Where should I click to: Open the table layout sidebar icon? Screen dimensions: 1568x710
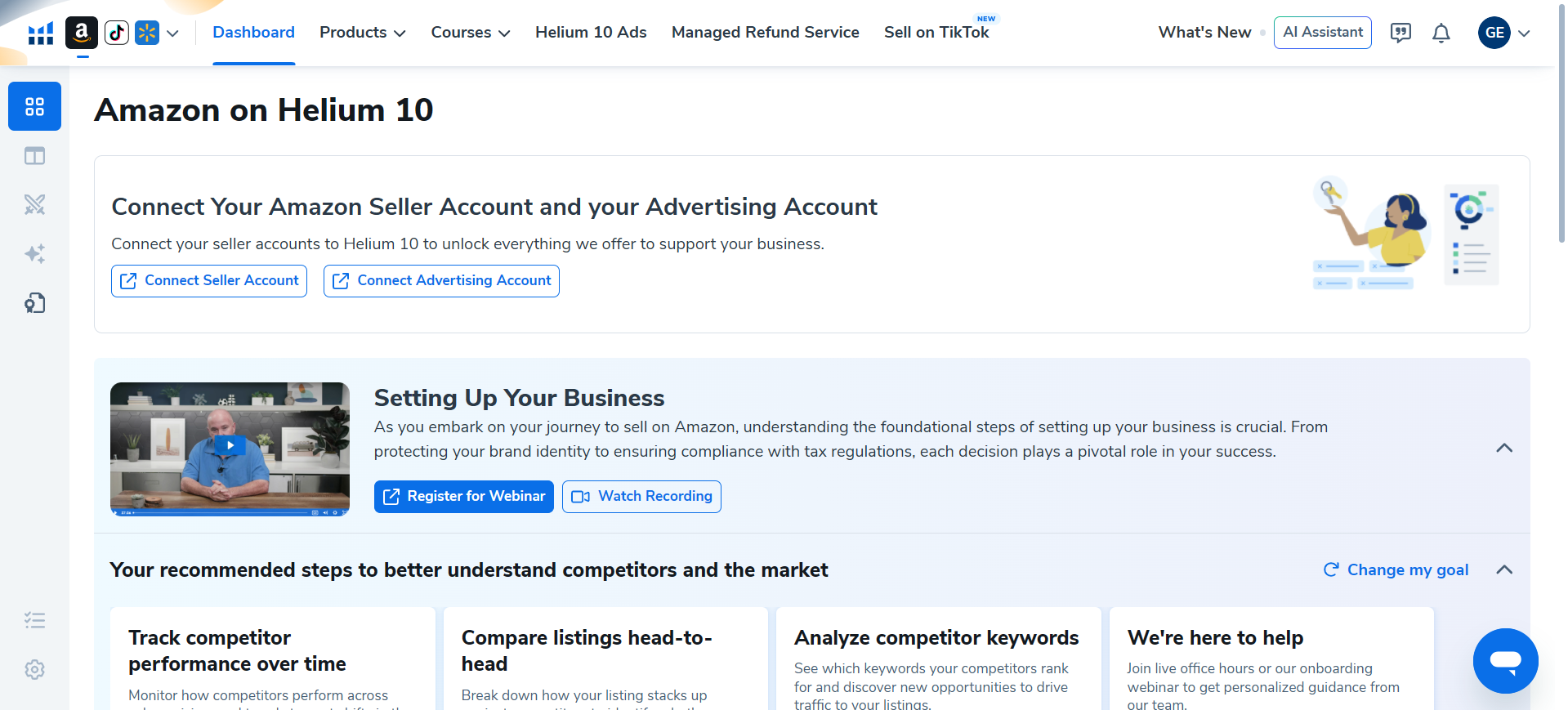(34, 155)
